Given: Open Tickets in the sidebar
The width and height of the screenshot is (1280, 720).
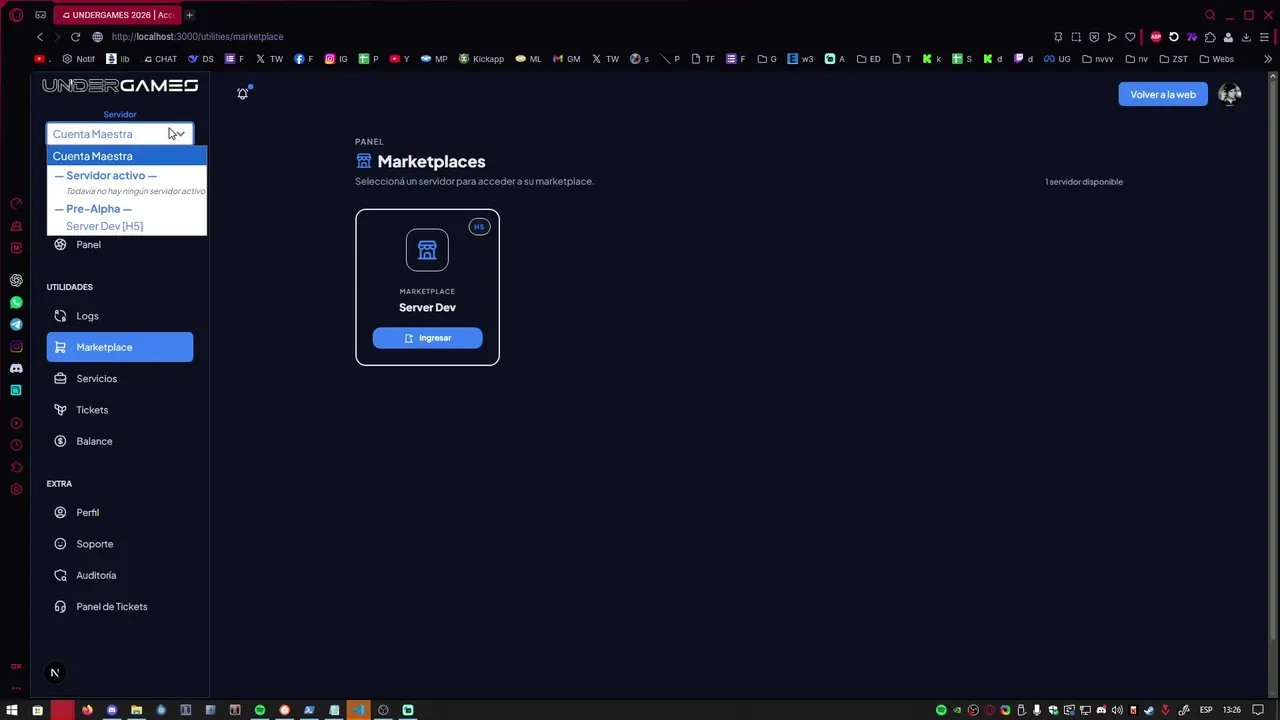Looking at the screenshot, I should 120,410.
